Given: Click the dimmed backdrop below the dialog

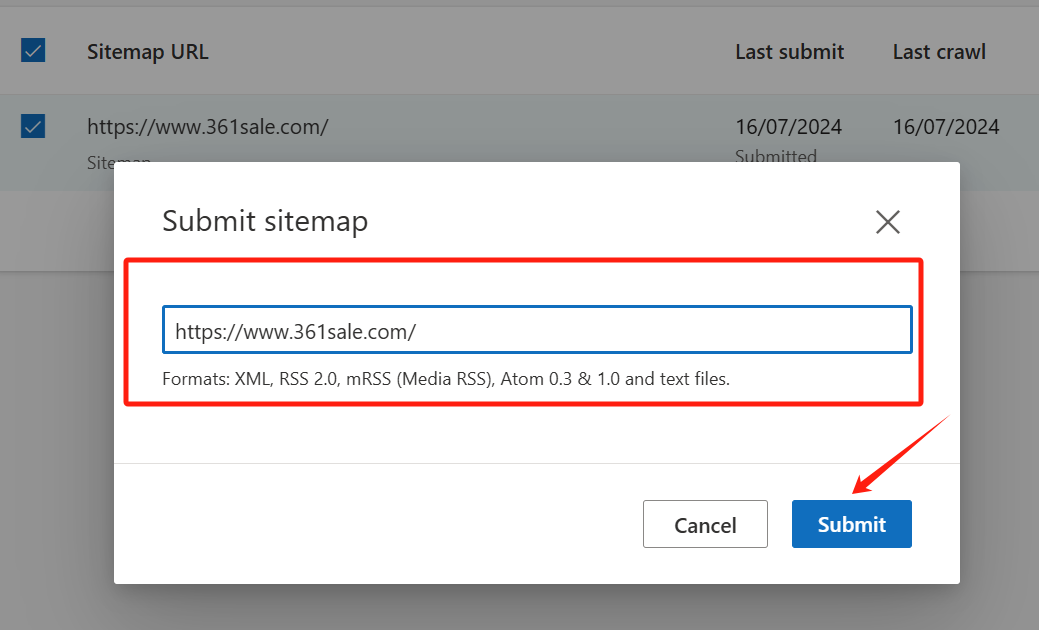Looking at the screenshot, I should 520,607.
